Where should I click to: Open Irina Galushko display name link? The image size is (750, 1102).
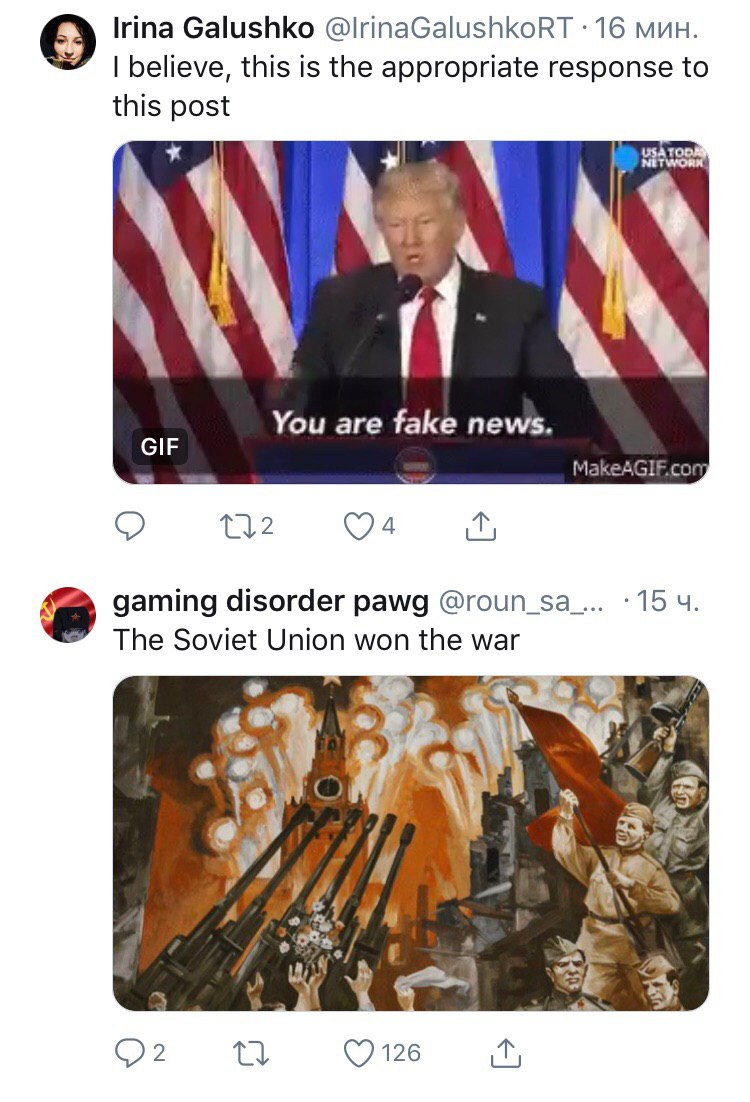click(213, 28)
